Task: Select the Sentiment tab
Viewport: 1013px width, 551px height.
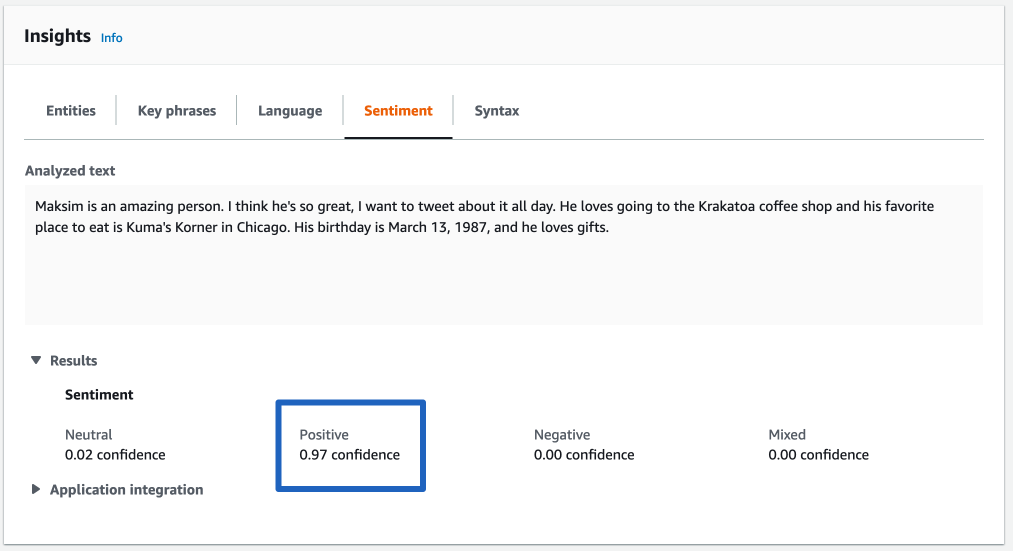Action: coord(398,110)
